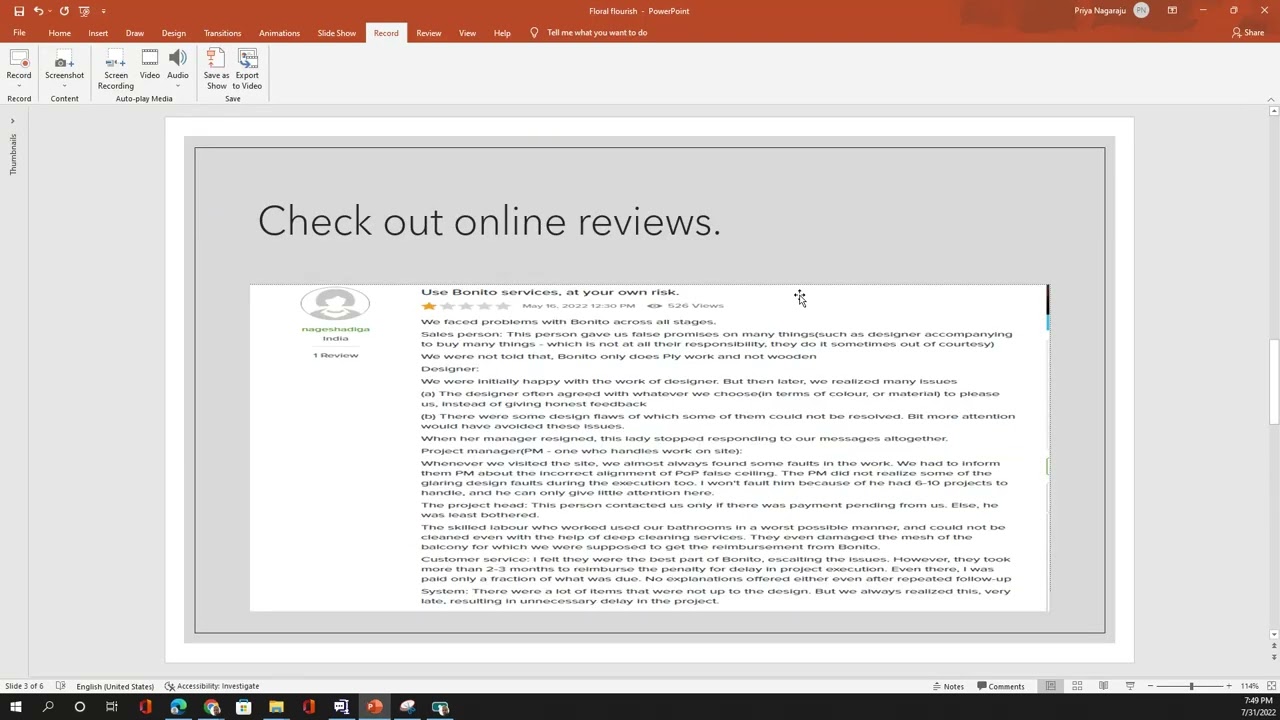Click the taskbar Search icon
The height and width of the screenshot is (720, 1280).
[48, 708]
